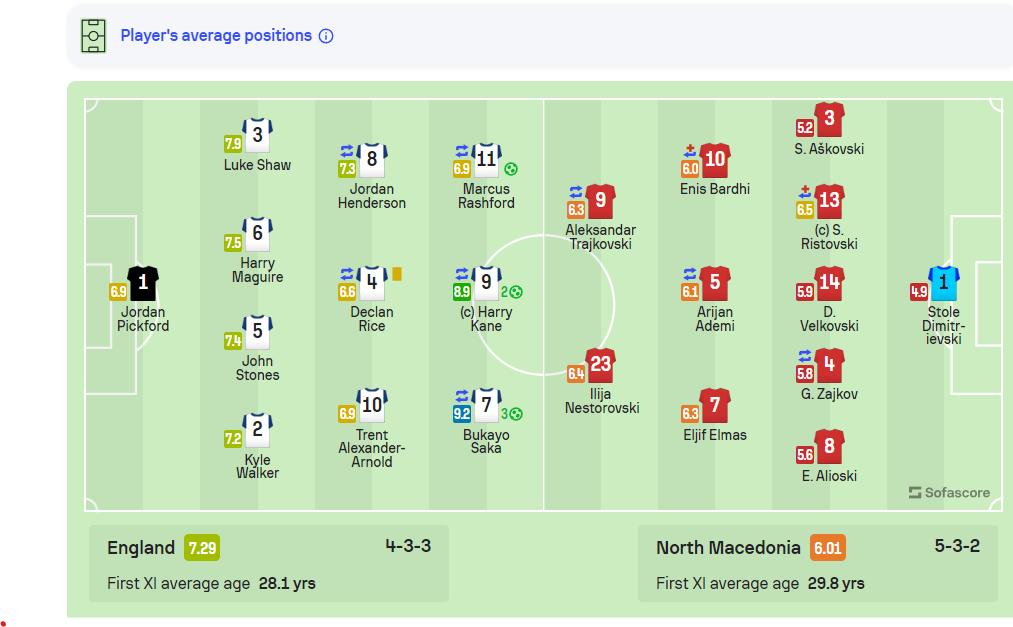Click the goal icon next to Marcus Rashford

tap(511, 169)
